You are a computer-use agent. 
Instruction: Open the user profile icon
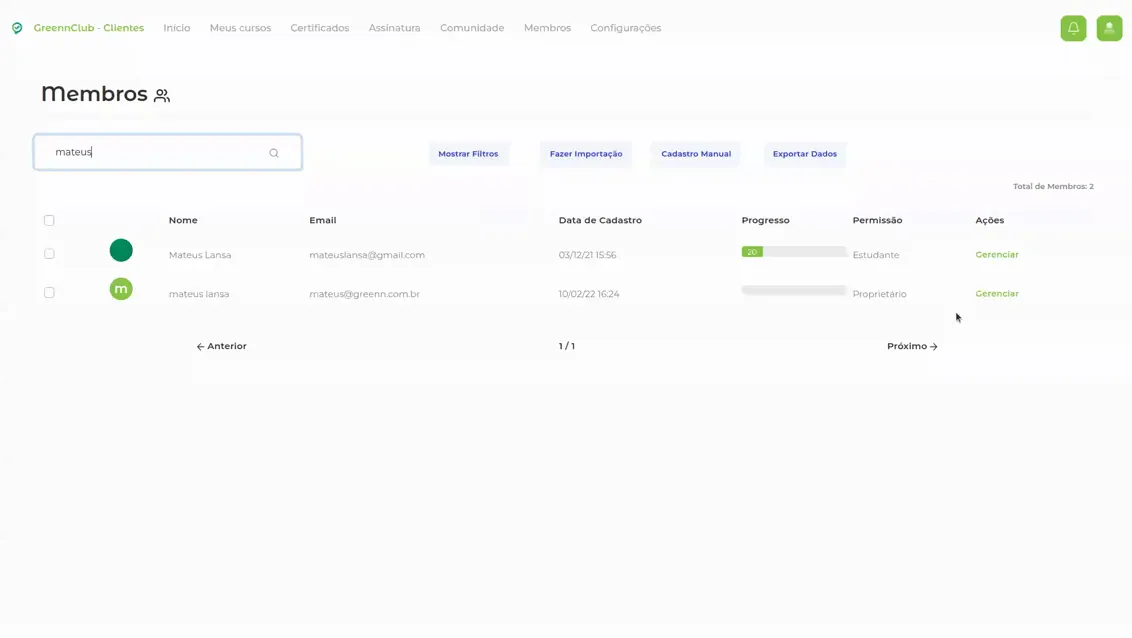(x=1110, y=28)
